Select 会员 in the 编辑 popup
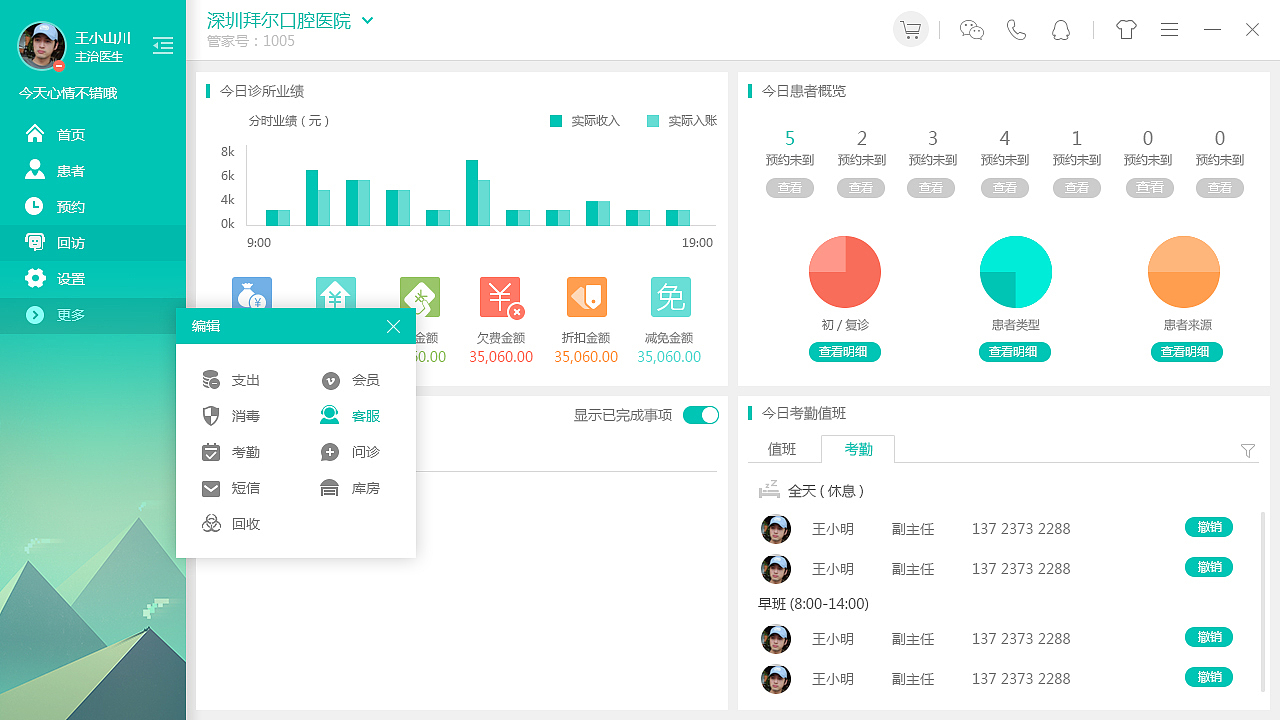1280x720 pixels. [x=351, y=380]
